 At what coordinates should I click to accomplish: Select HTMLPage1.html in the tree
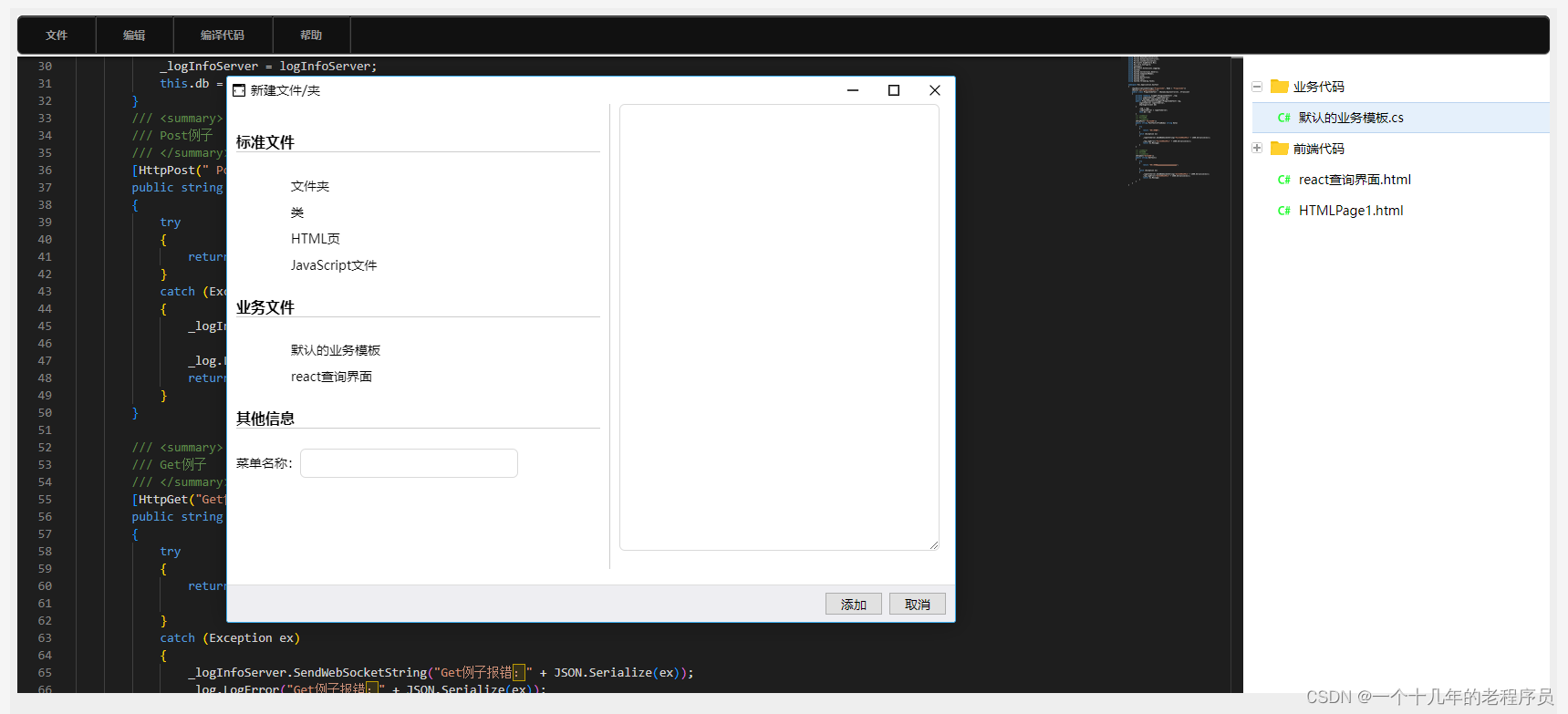(x=1351, y=211)
